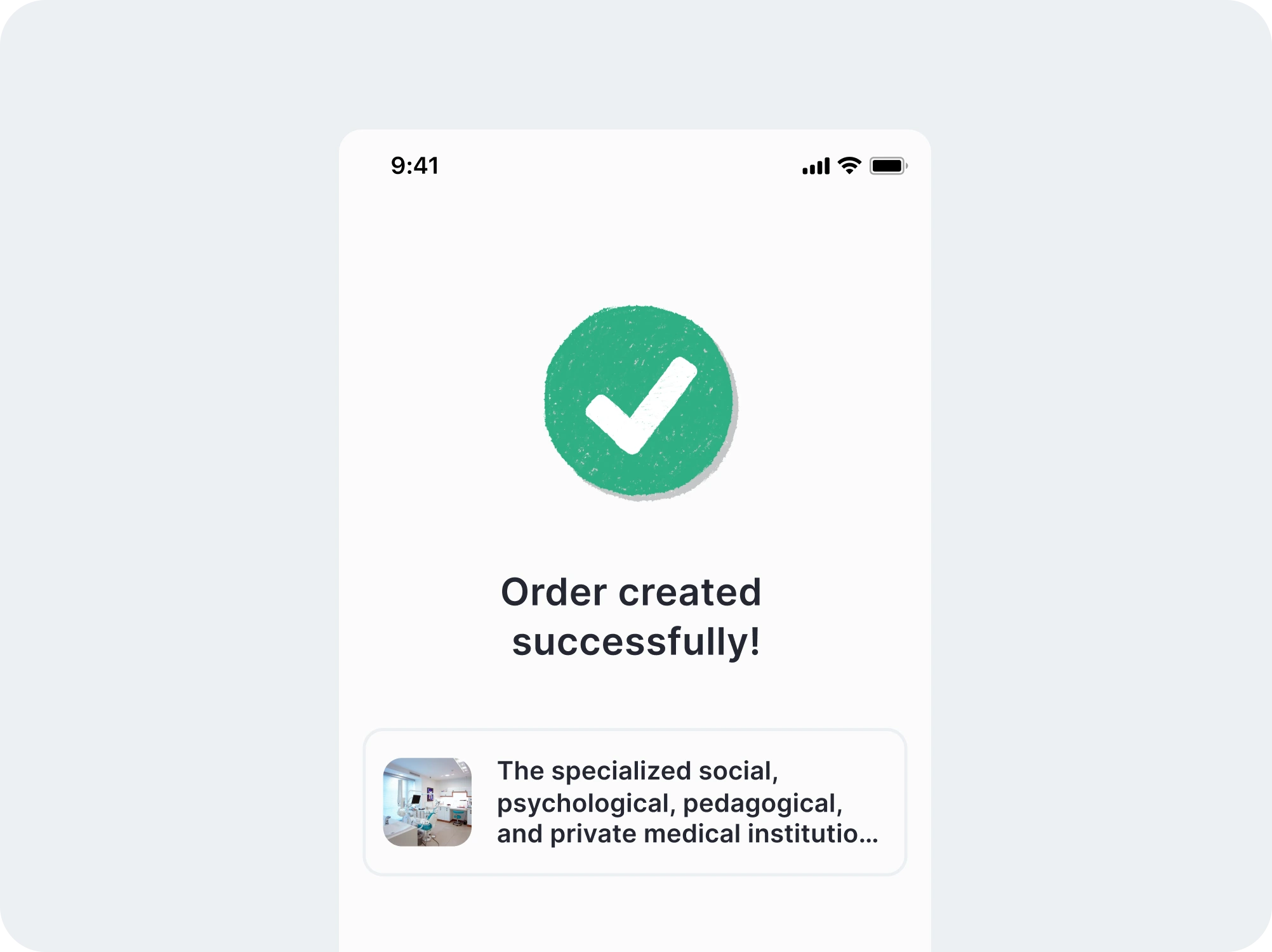This screenshot has height=952, width=1272.
Task: Click the word "Order" in the heading
Action: pos(553,592)
